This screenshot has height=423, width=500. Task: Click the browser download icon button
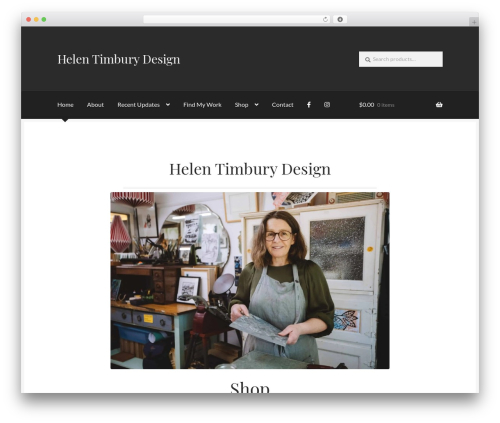[x=340, y=19]
